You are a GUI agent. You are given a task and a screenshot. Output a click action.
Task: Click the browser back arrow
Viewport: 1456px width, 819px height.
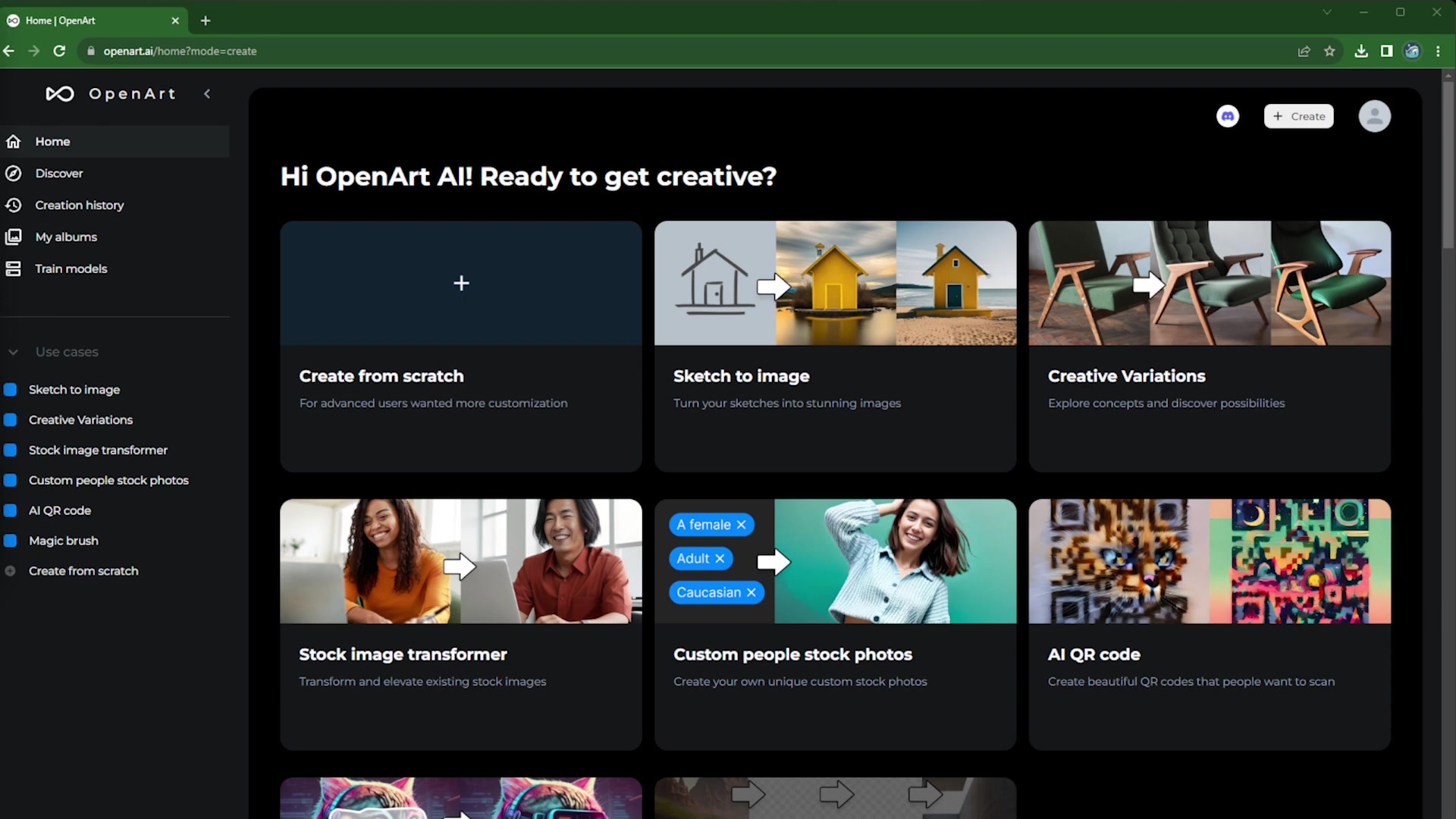click(9, 51)
